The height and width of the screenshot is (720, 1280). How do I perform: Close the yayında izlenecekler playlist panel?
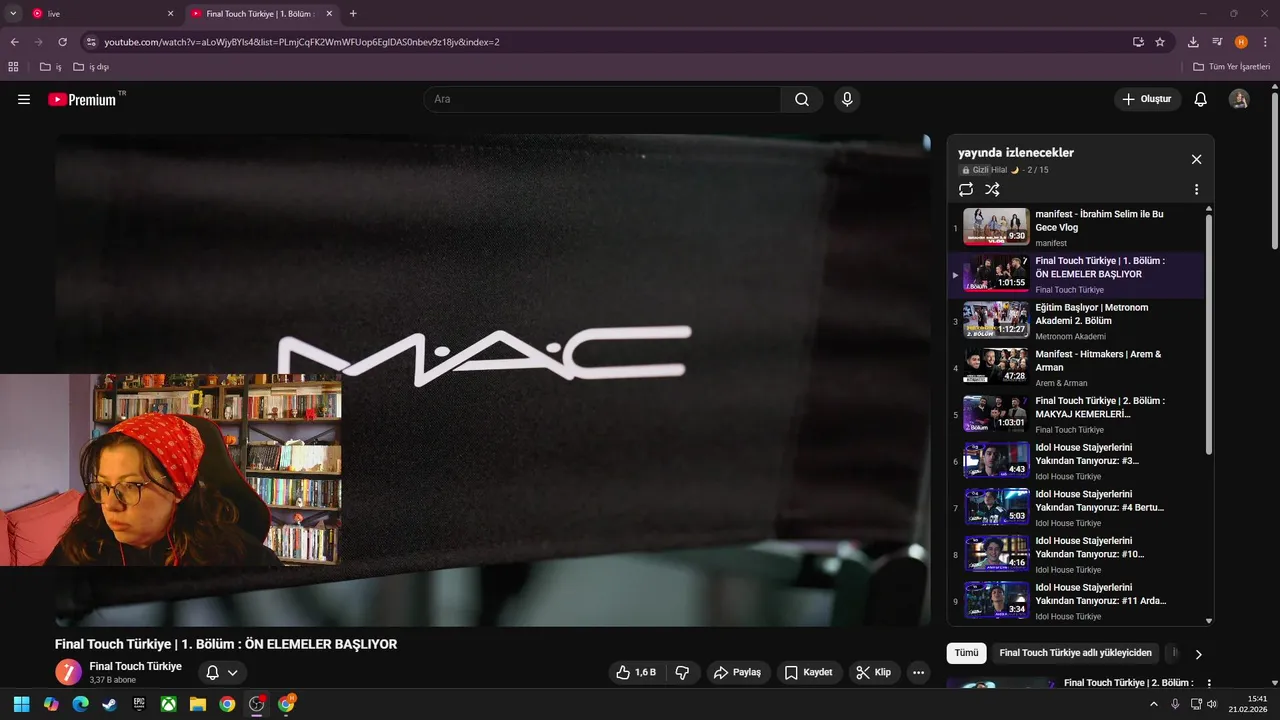point(1196,159)
